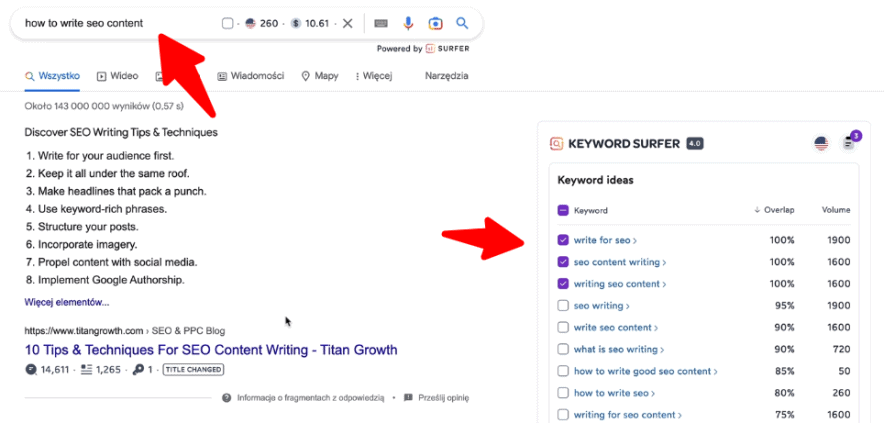Image resolution: width=884 pixels, height=423 pixels.
Task: Click the "what is seo writing" keyword
Action: pos(615,350)
